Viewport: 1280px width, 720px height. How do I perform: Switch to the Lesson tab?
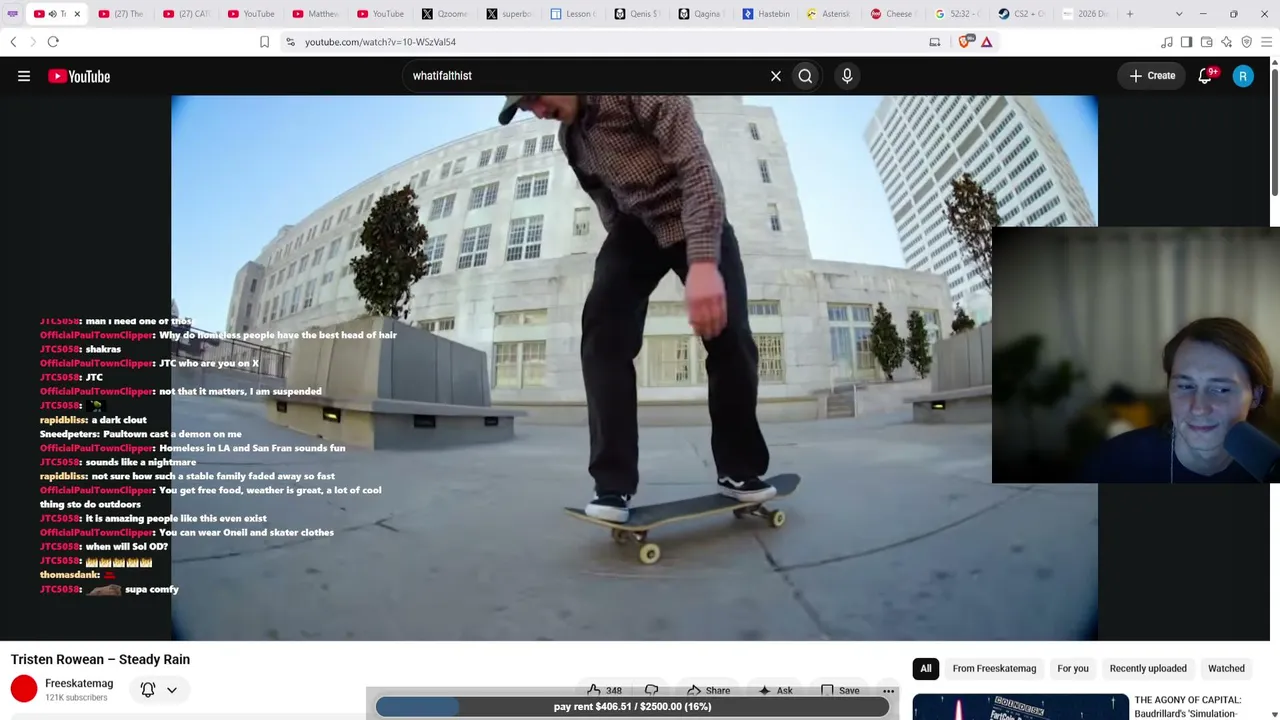pos(573,14)
